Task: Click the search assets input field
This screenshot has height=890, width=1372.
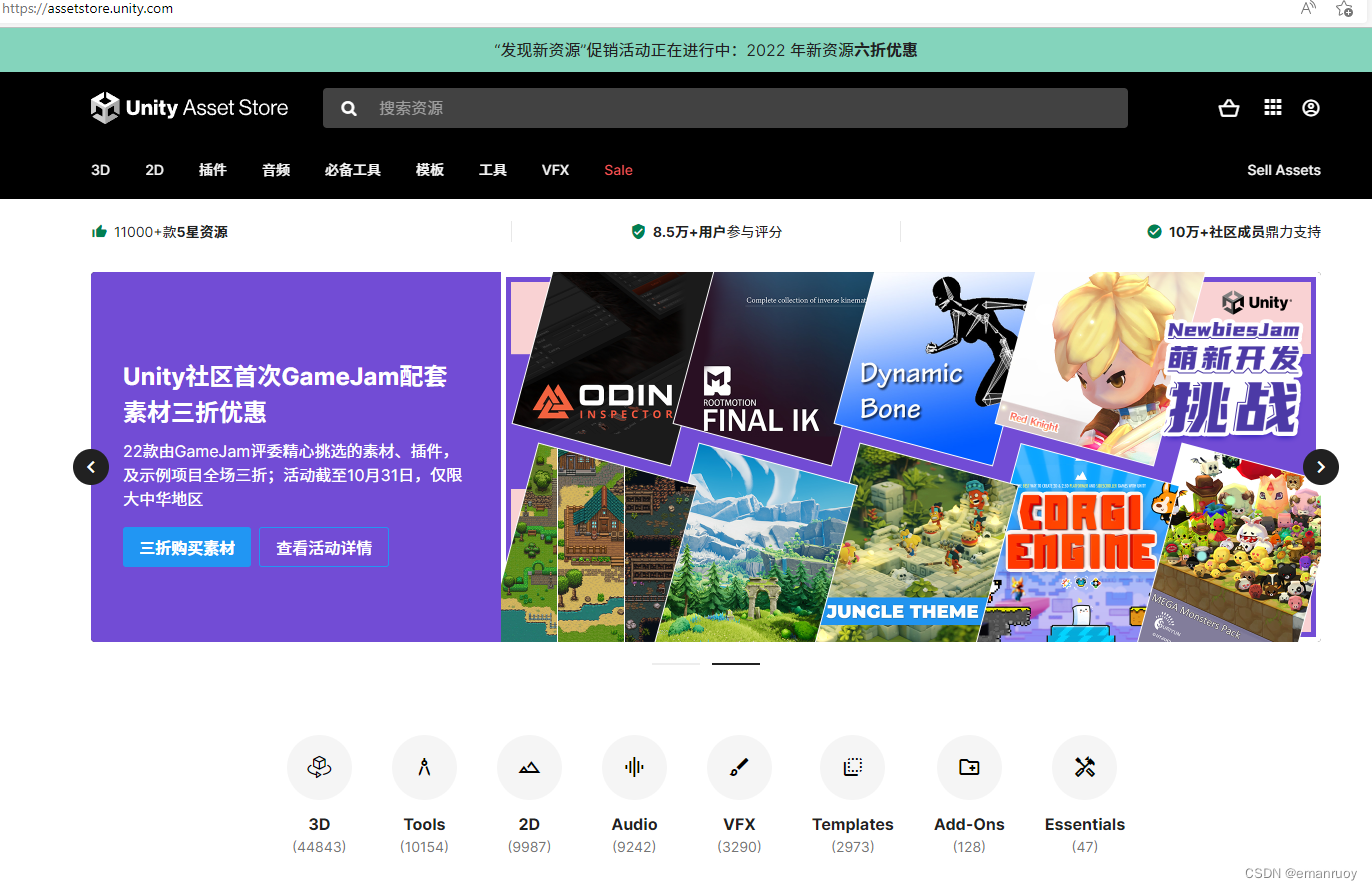Action: pos(725,108)
